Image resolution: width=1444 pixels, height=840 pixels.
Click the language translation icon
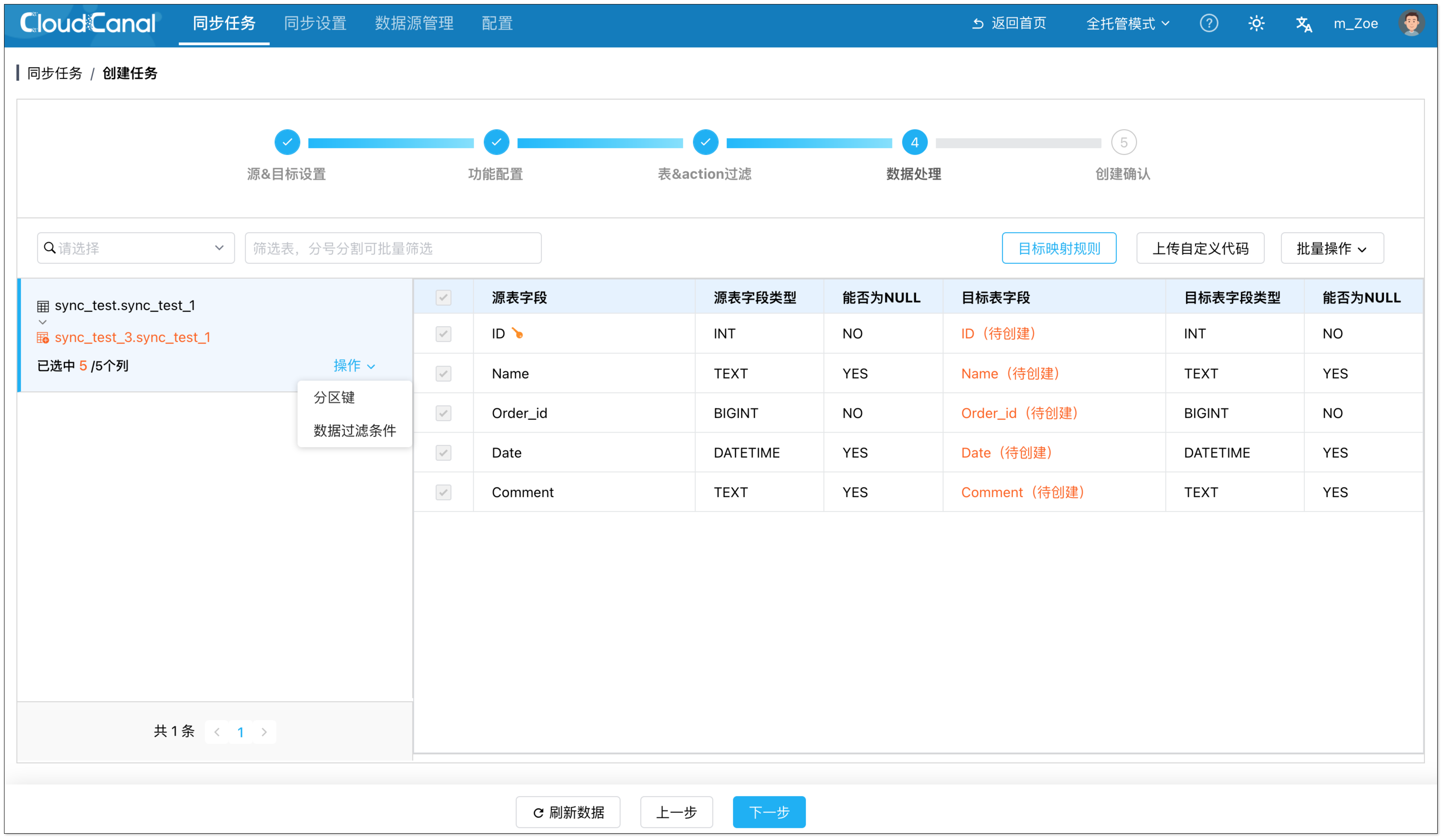[1304, 24]
